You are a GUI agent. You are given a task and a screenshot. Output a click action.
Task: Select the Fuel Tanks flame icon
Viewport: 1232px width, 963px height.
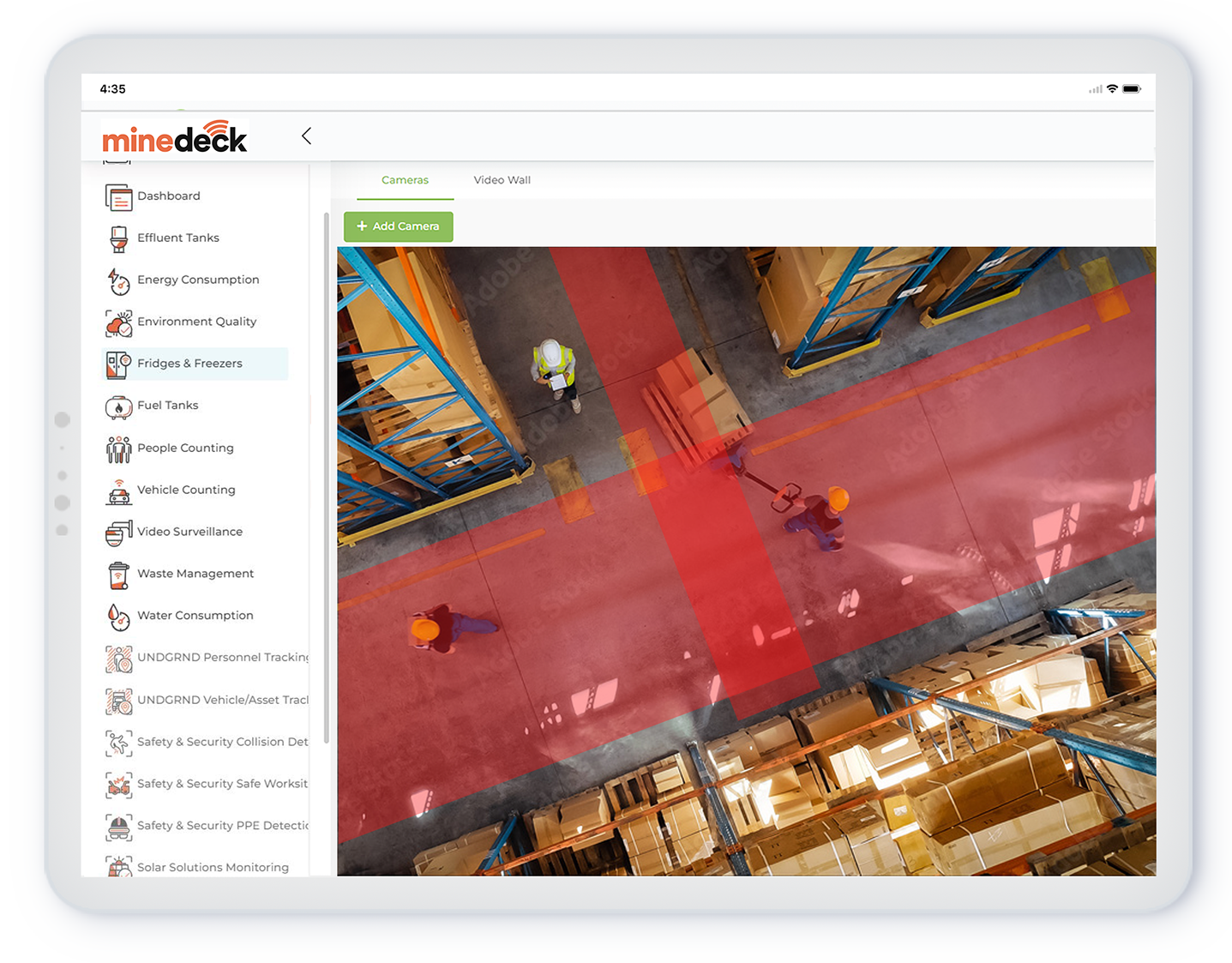[x=118, y=406]
